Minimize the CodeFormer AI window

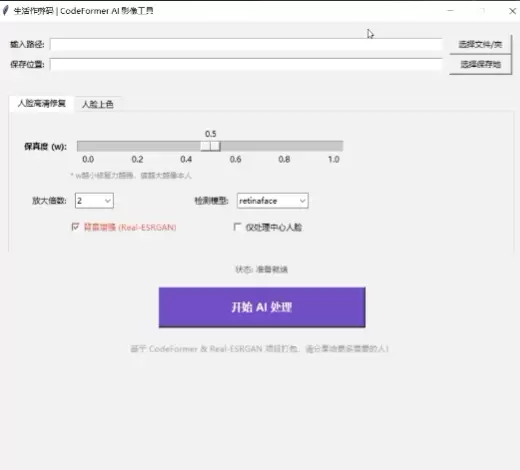pos(450,11)
